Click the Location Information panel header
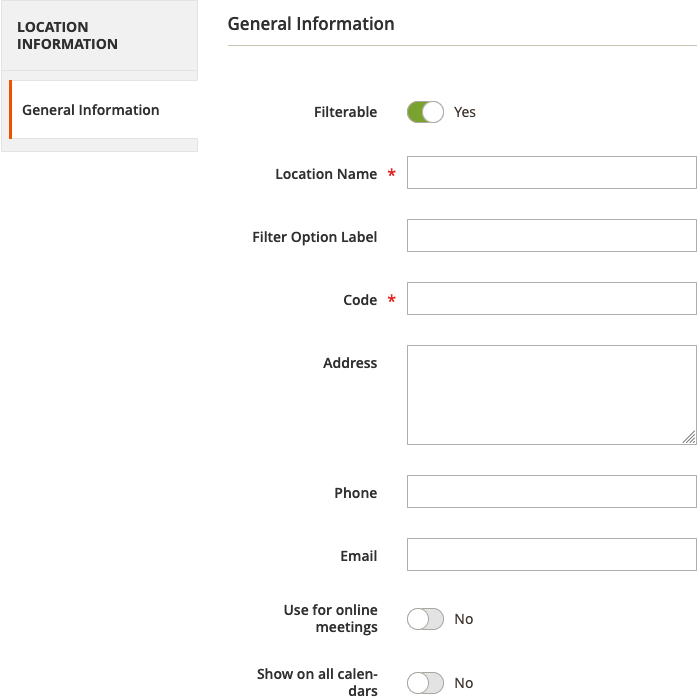 pos(68,35)
